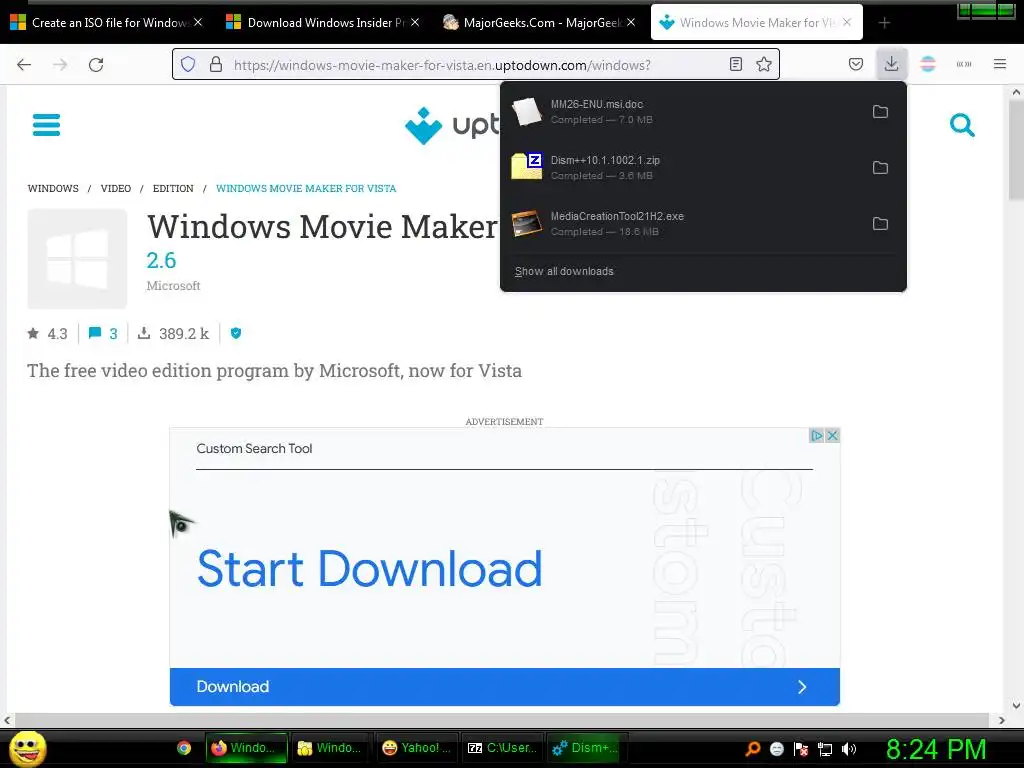Click the Start Download ad text
The height and width of the screenshot is (768, 1024).
[370, 568]
